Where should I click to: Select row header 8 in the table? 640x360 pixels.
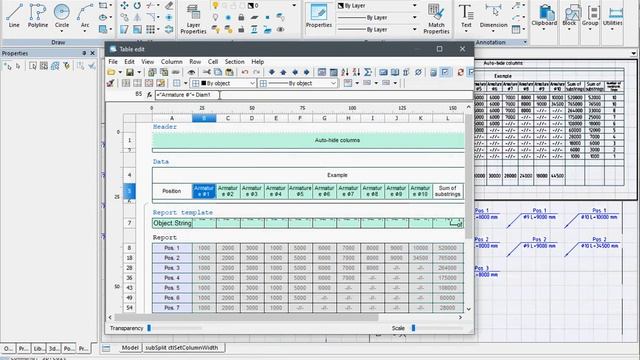[x=129, y=248]
